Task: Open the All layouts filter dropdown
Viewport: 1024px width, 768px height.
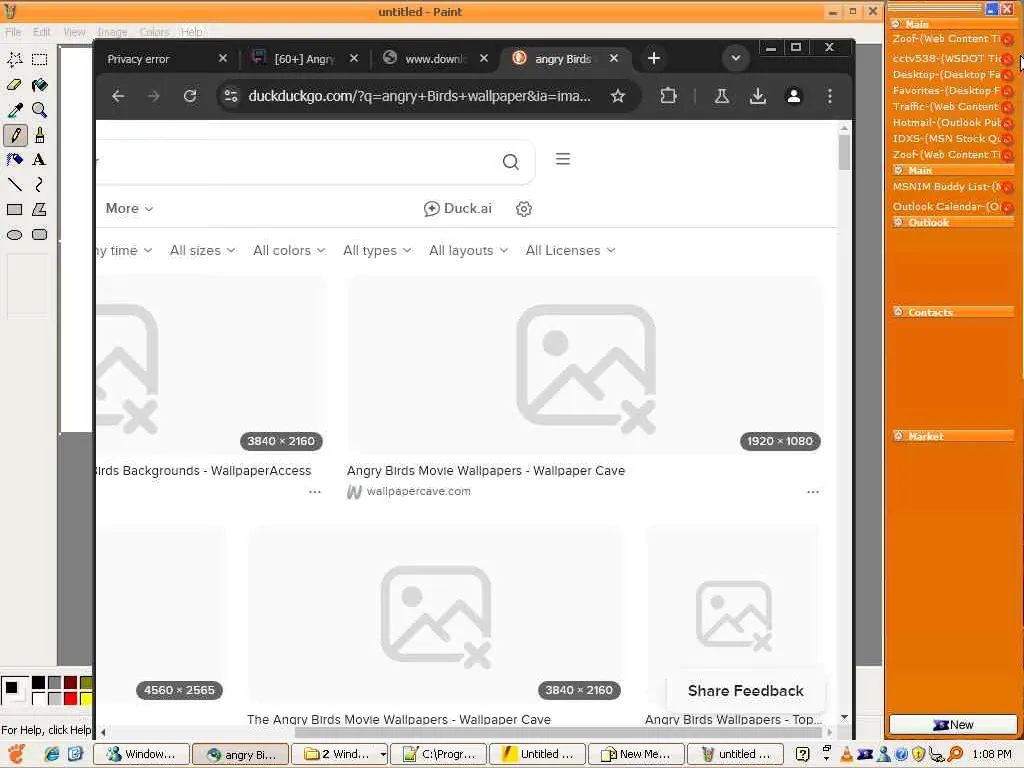Action: [x=468, y=250]
